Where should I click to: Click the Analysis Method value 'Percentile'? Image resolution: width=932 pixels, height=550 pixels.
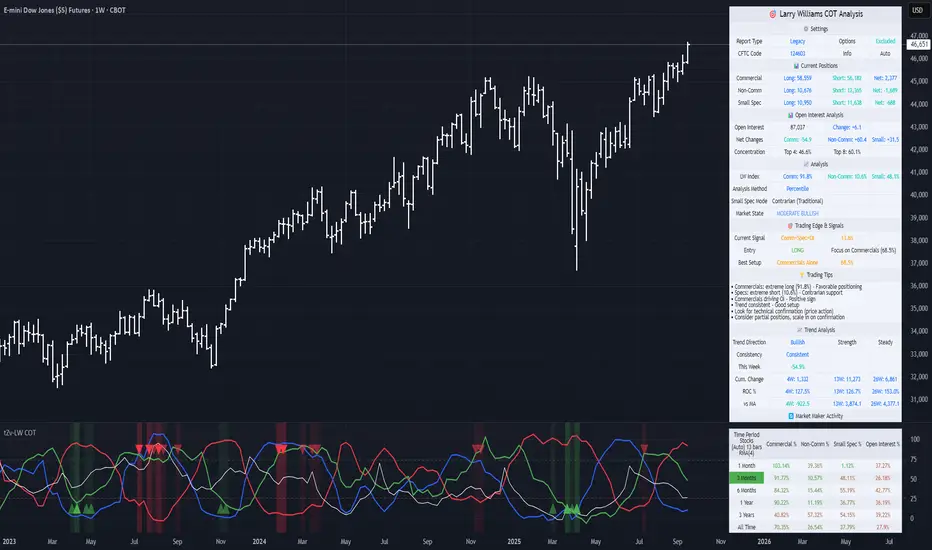[797, 189]
